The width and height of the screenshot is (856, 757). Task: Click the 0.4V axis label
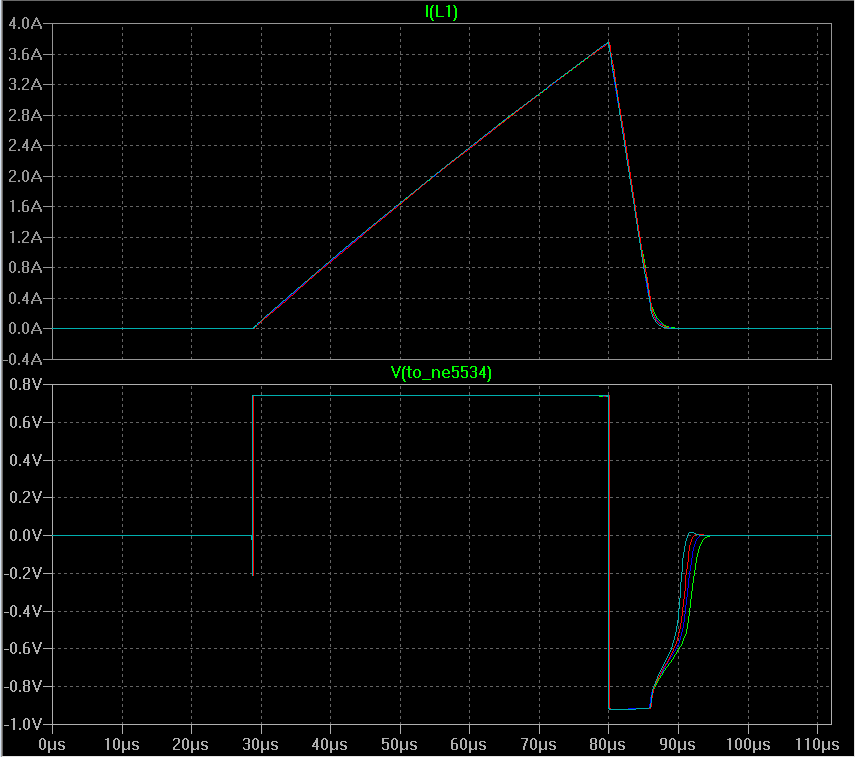tap(26, 460)
